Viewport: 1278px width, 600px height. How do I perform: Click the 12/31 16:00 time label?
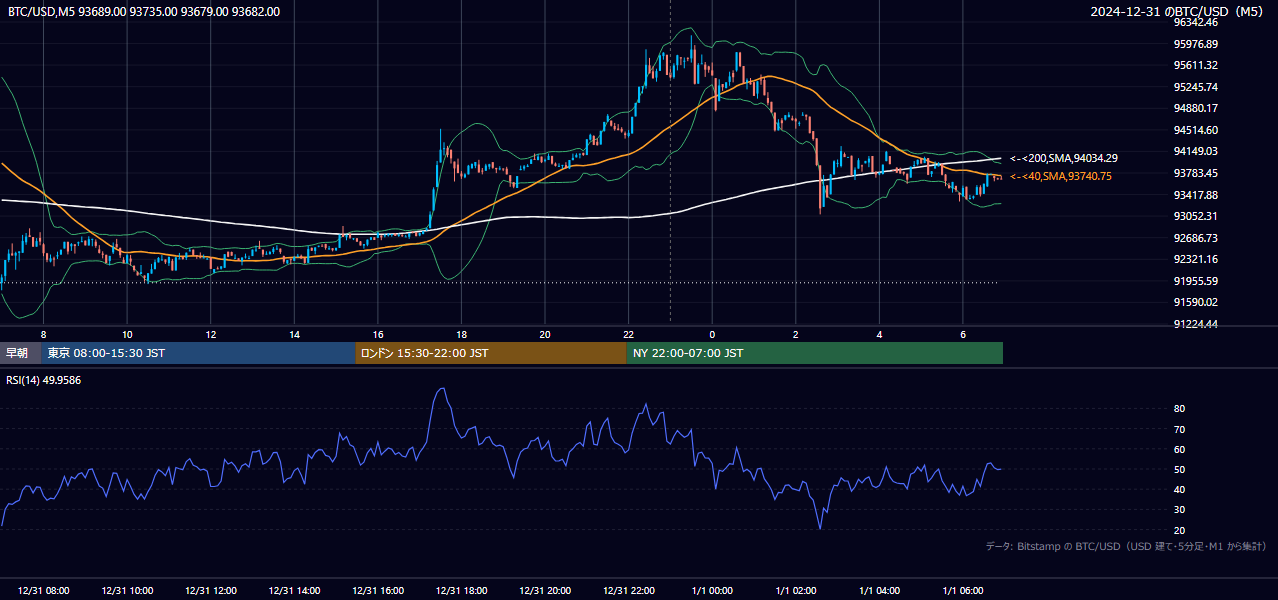(x=378, y=591)
